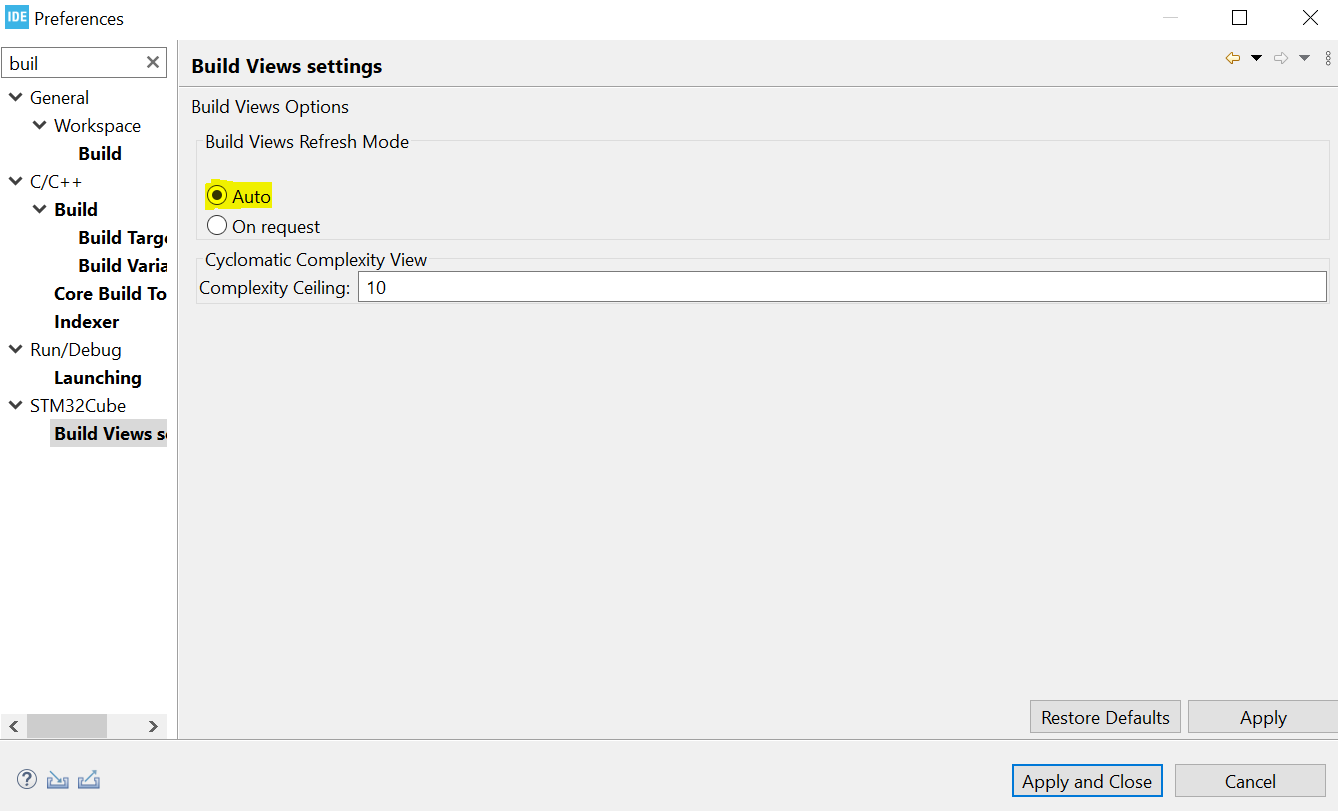The image size is (1338, 811).
Task: Open Launching under Run/Debug
Action: (x=97, y=377)
